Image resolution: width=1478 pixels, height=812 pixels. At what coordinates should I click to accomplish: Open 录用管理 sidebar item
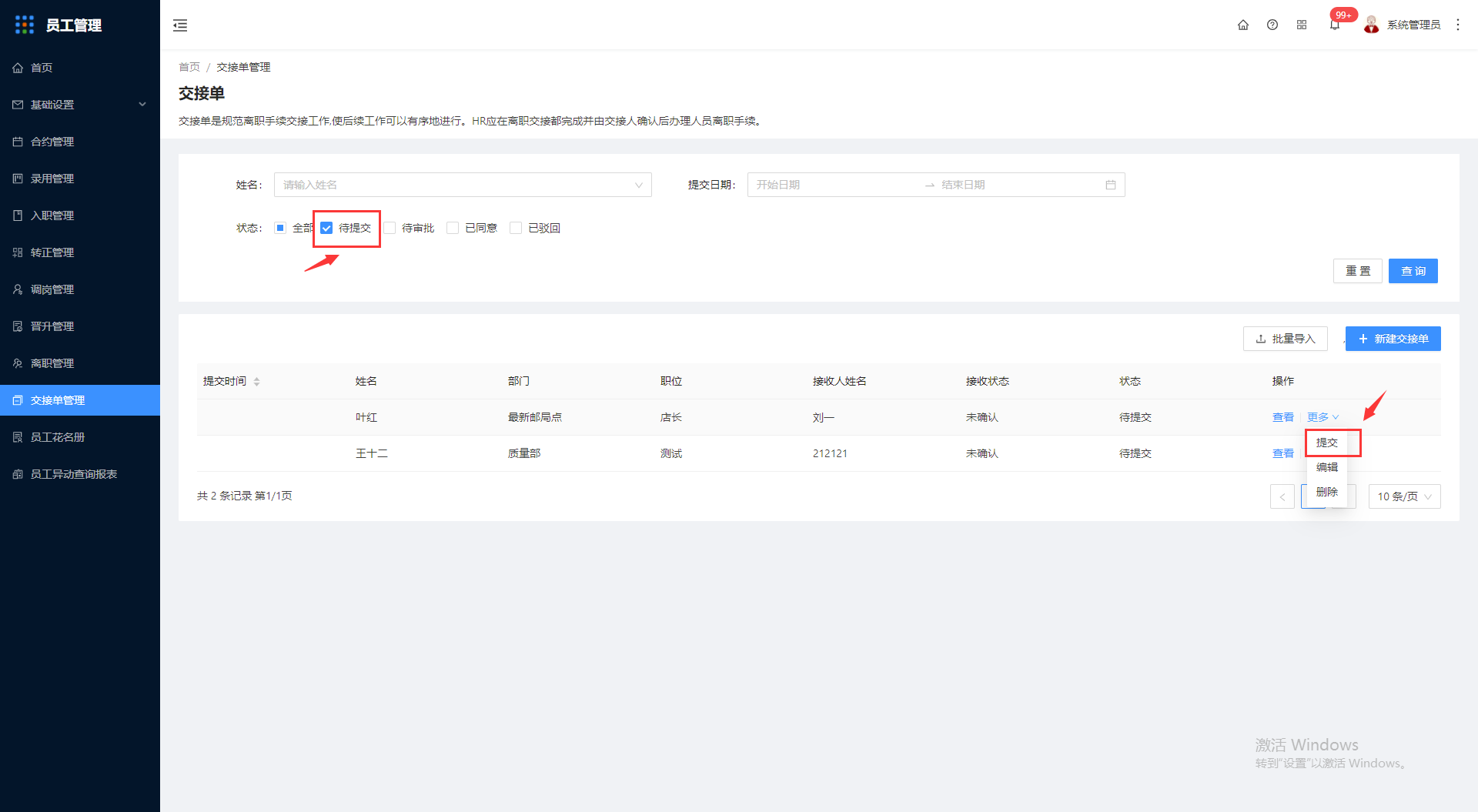tap(80, 179)
